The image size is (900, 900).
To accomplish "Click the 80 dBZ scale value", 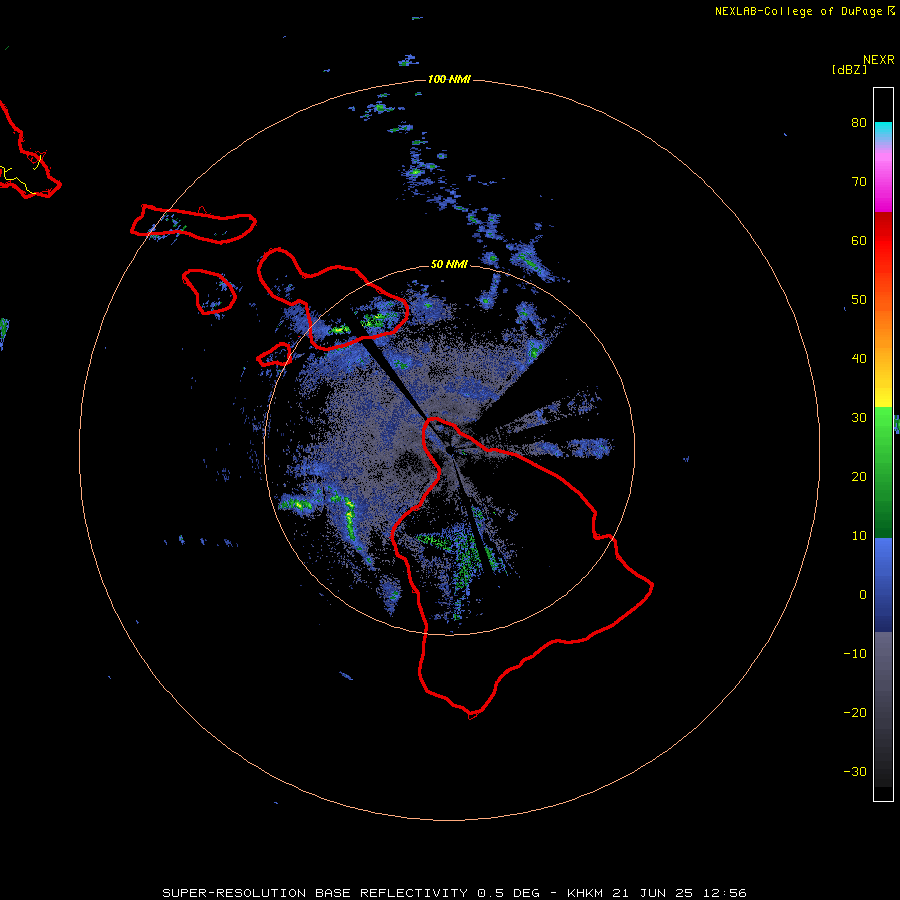I will tap(859, 123).
